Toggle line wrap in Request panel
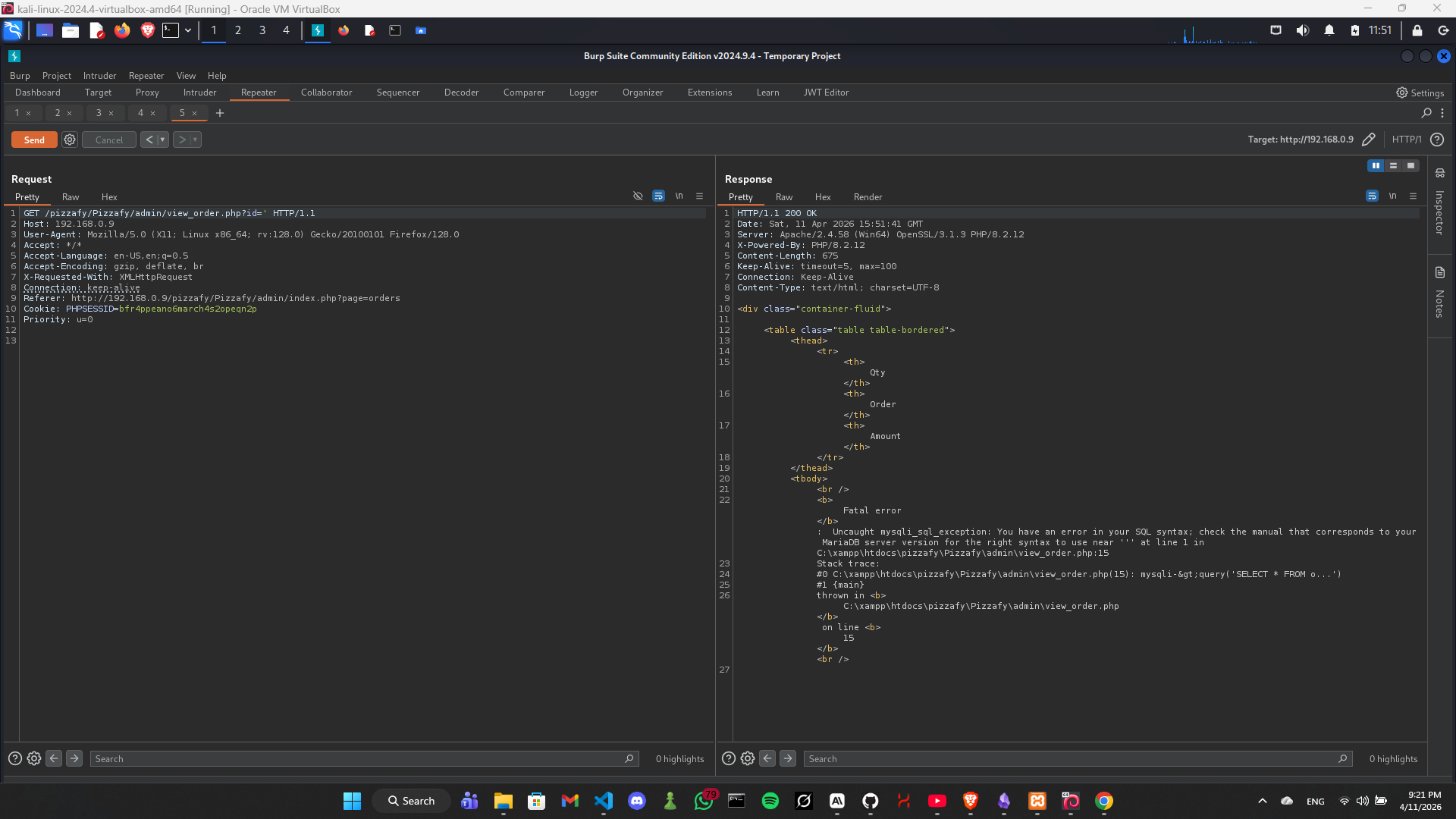This screenshot has height=819, width=1456. click(658, 196)
